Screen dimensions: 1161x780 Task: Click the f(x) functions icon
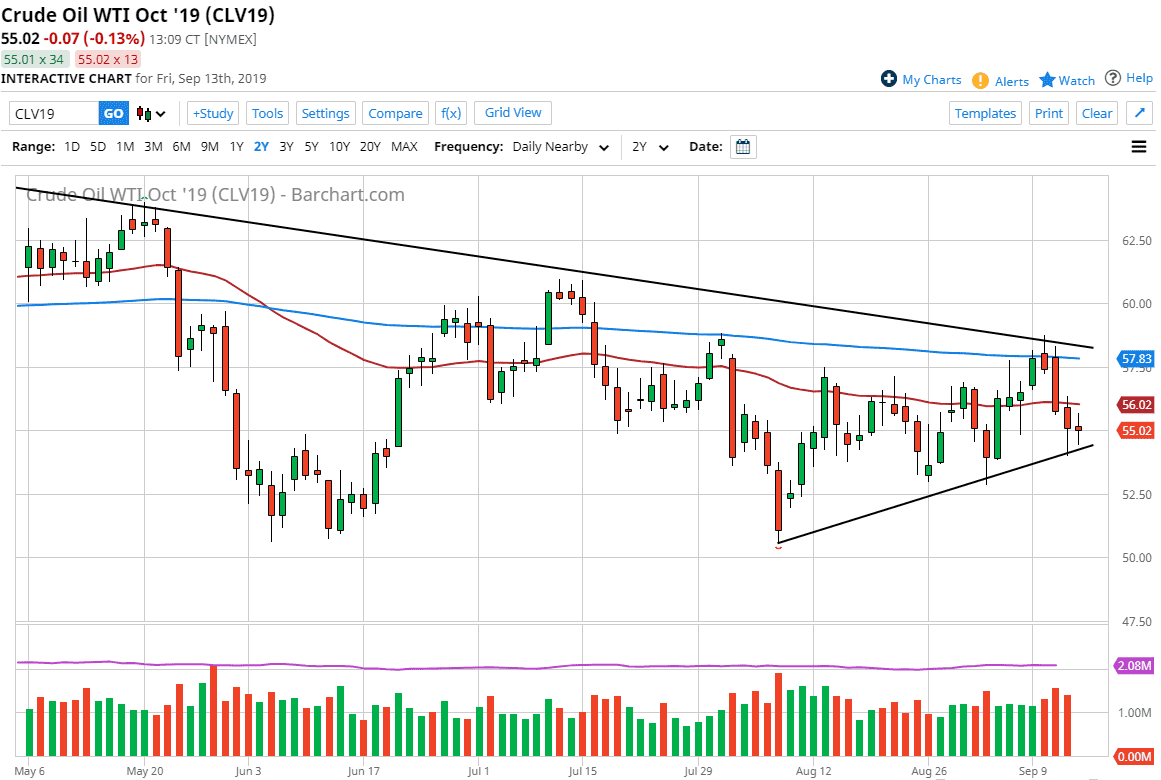(450, 113)
